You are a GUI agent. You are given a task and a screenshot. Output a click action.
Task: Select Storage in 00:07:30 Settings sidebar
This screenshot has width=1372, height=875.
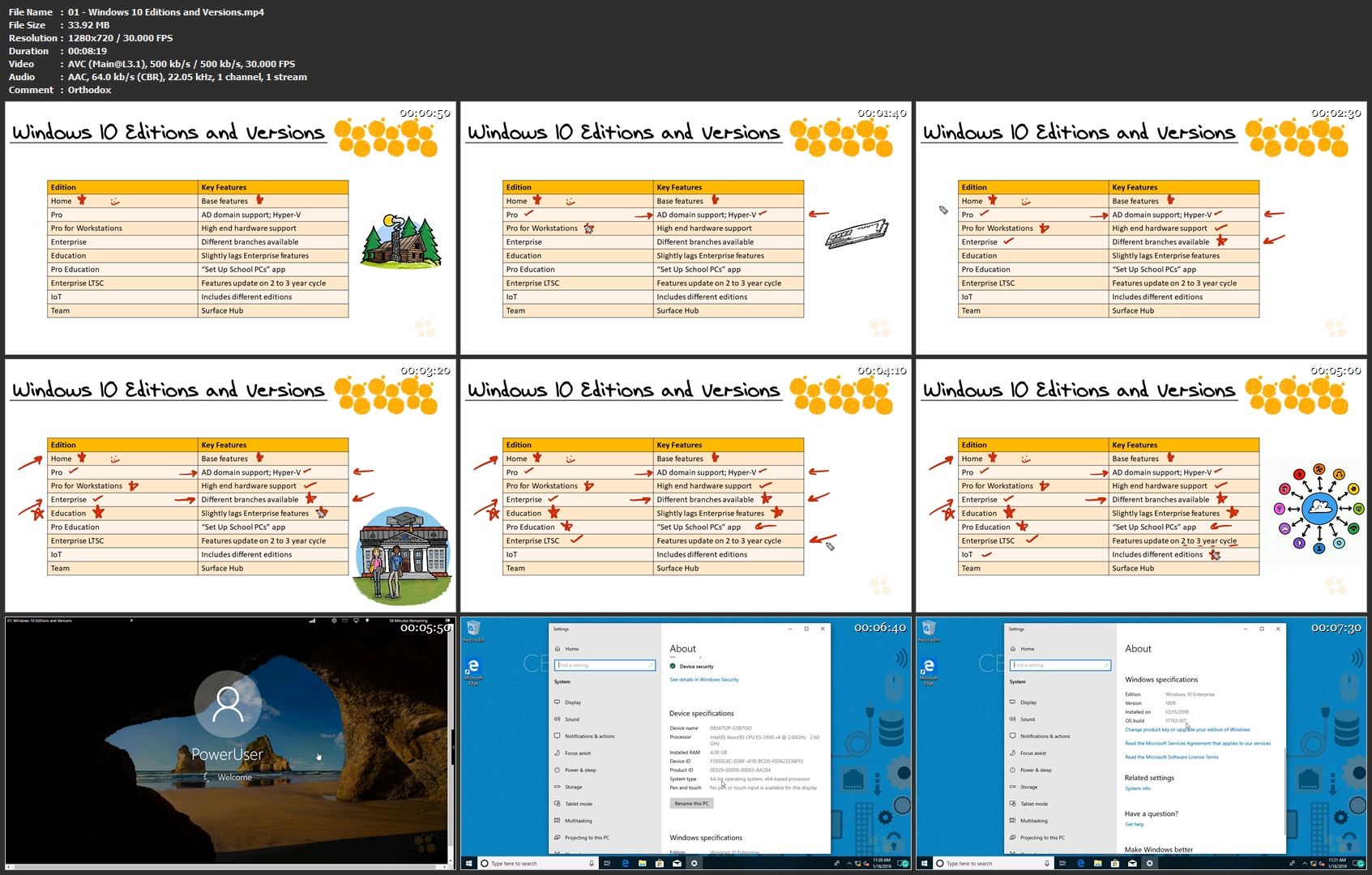pos(1024,787)
